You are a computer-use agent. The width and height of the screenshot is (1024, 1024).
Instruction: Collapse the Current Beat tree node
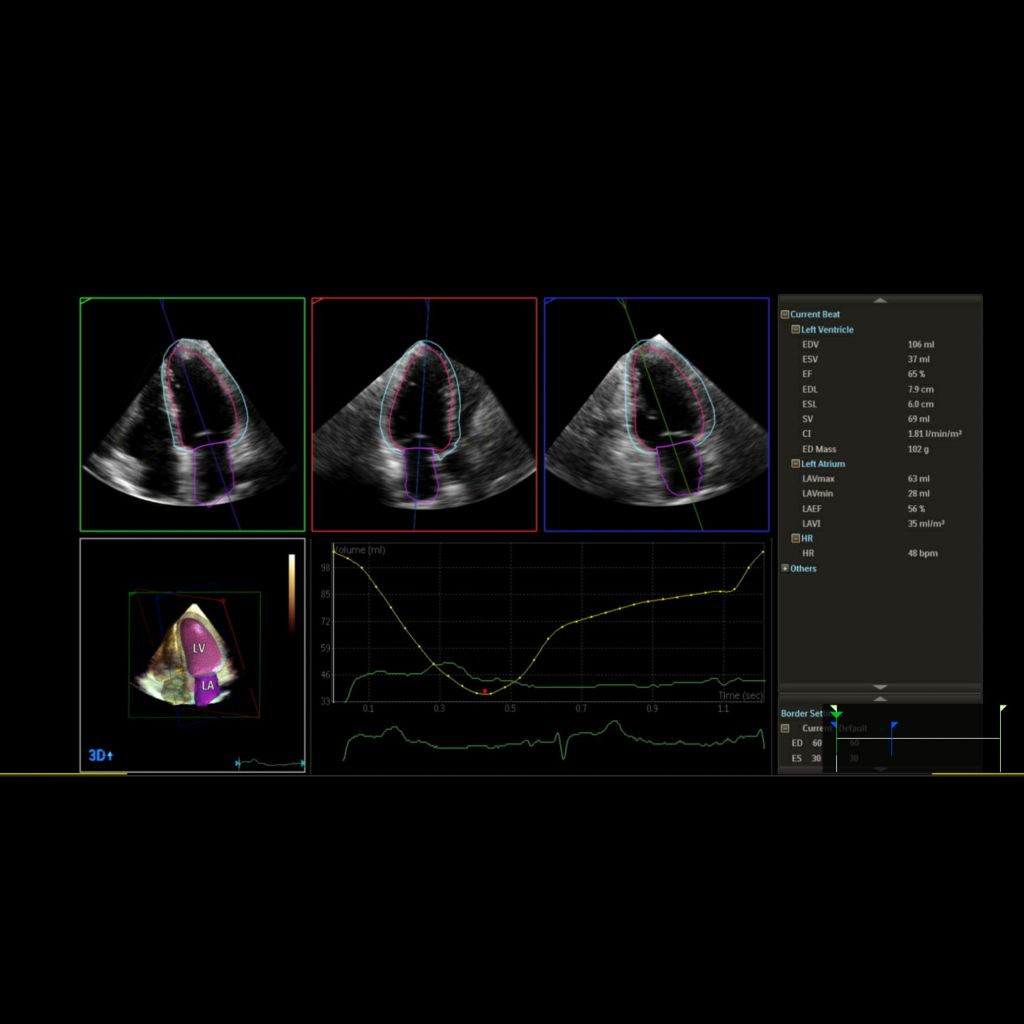pos(785,314)
